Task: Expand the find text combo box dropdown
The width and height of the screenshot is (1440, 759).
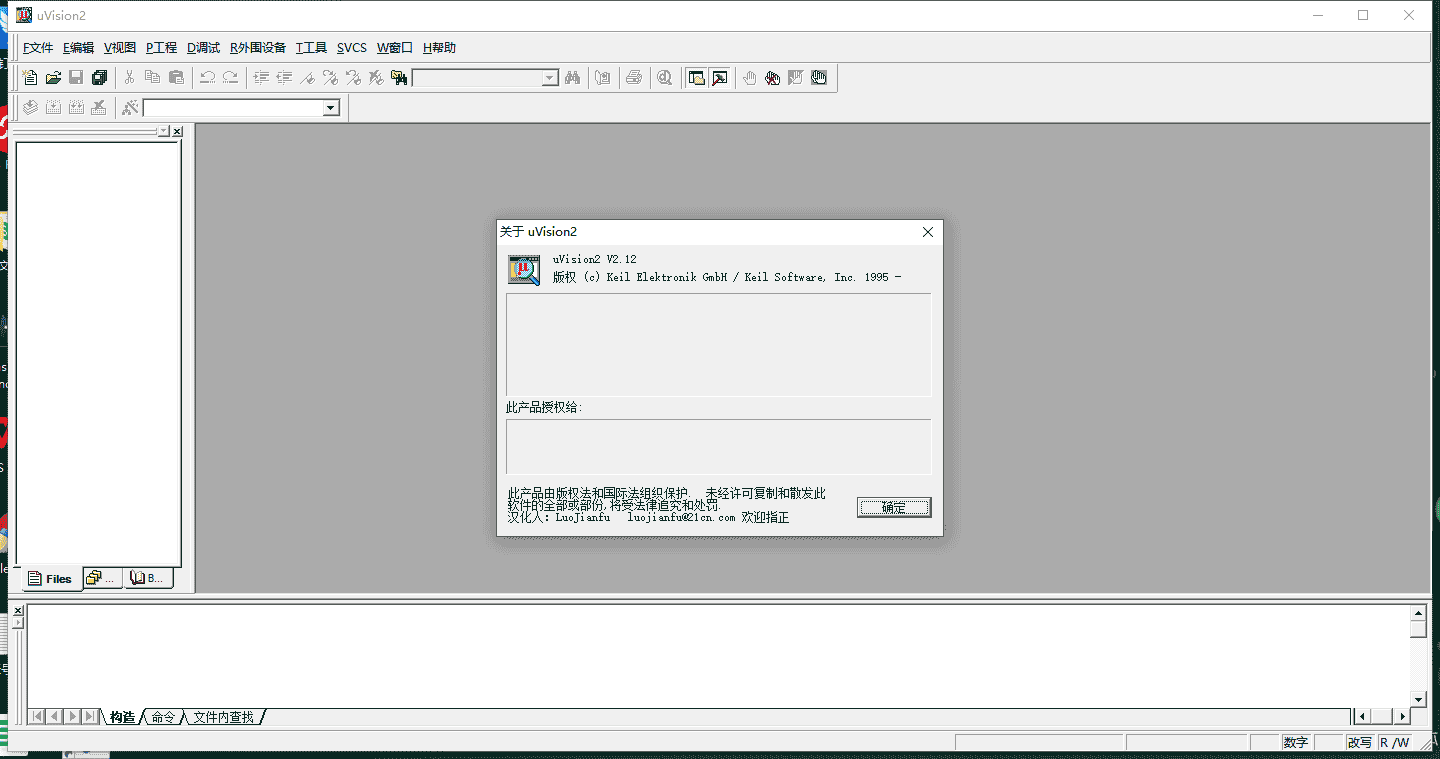Action: pyautogui.click(x=550, y=78)
